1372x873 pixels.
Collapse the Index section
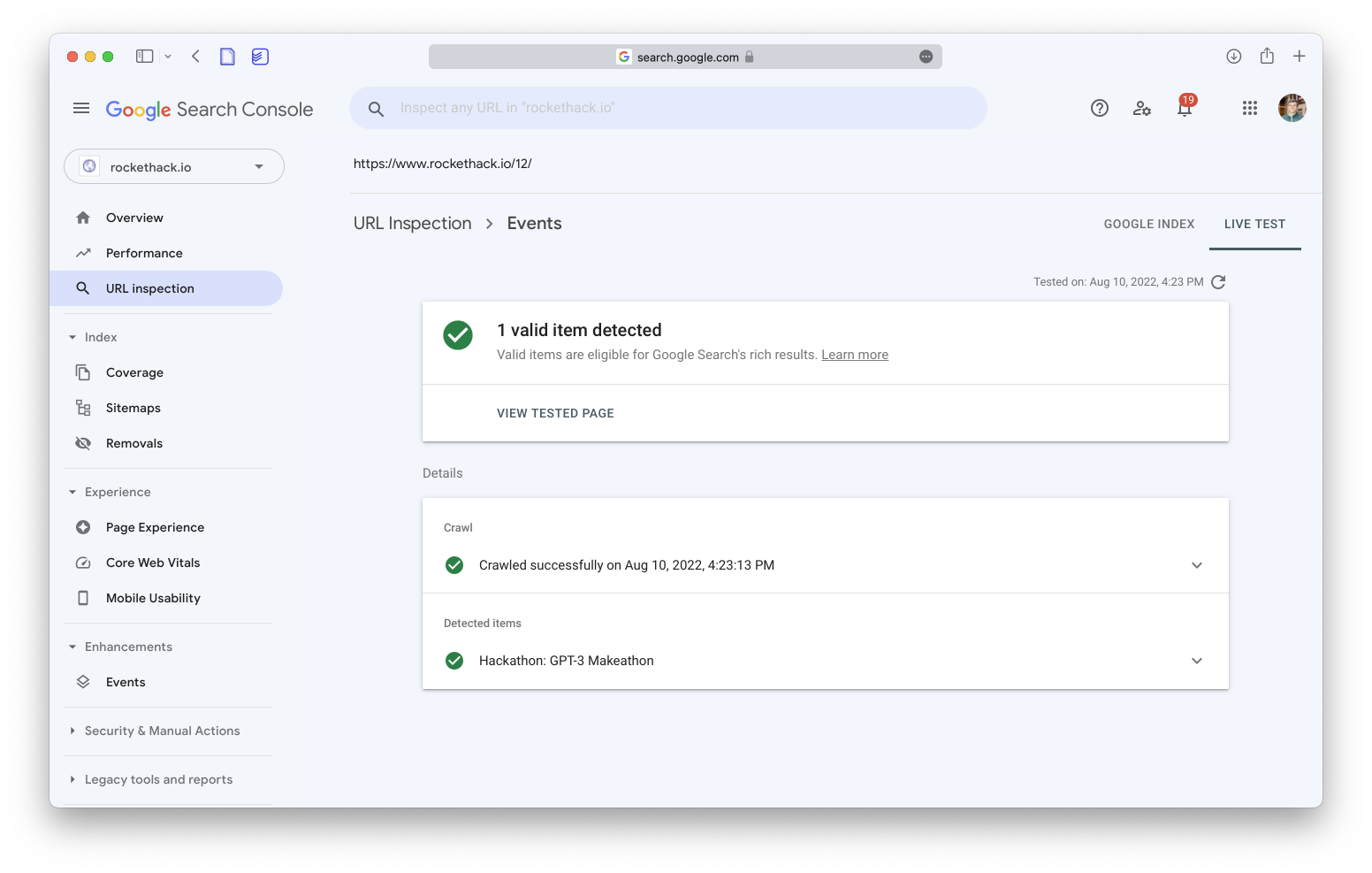coord(72,337)
